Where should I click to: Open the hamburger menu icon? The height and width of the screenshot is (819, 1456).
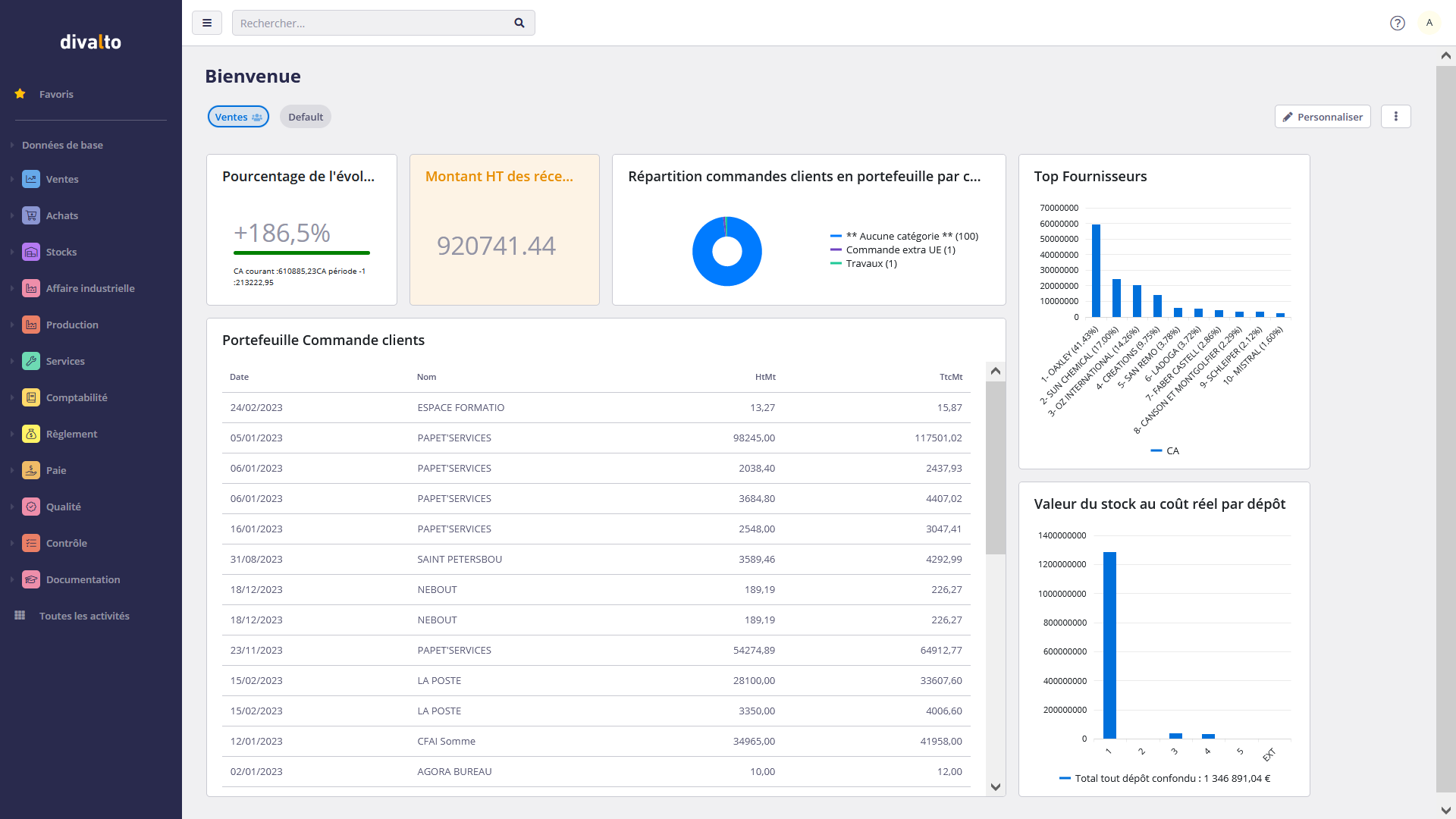coord(207,23)
